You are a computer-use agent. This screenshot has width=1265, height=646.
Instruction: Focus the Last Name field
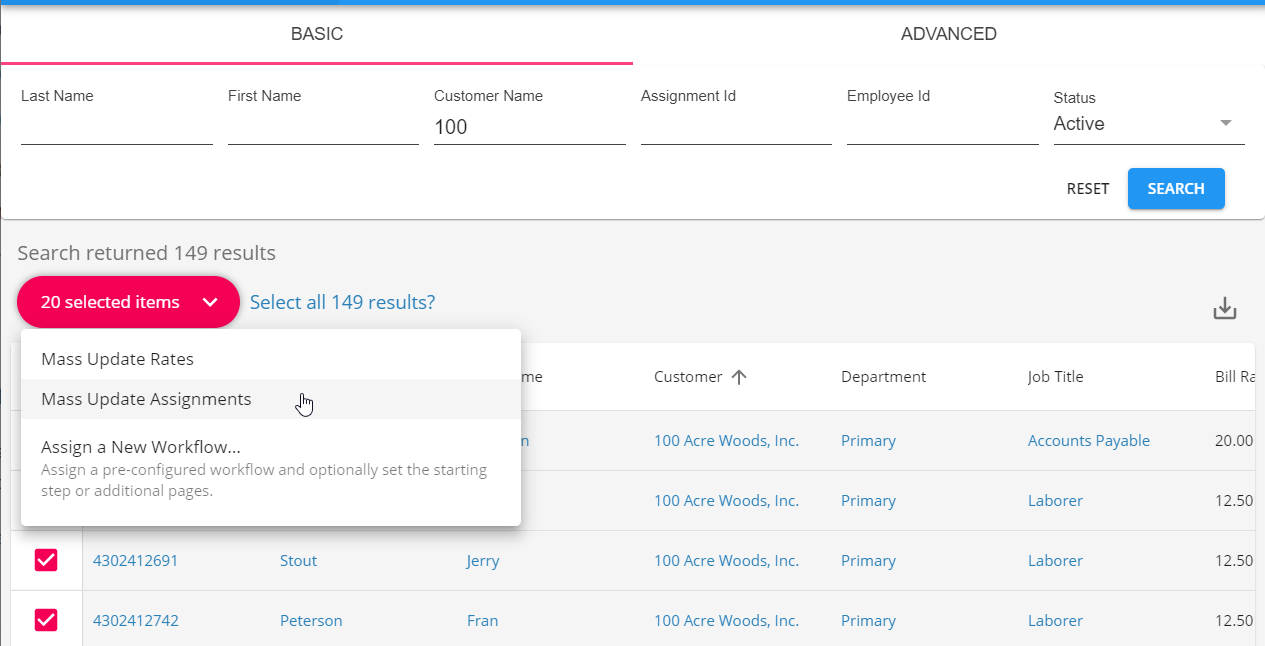116,127
